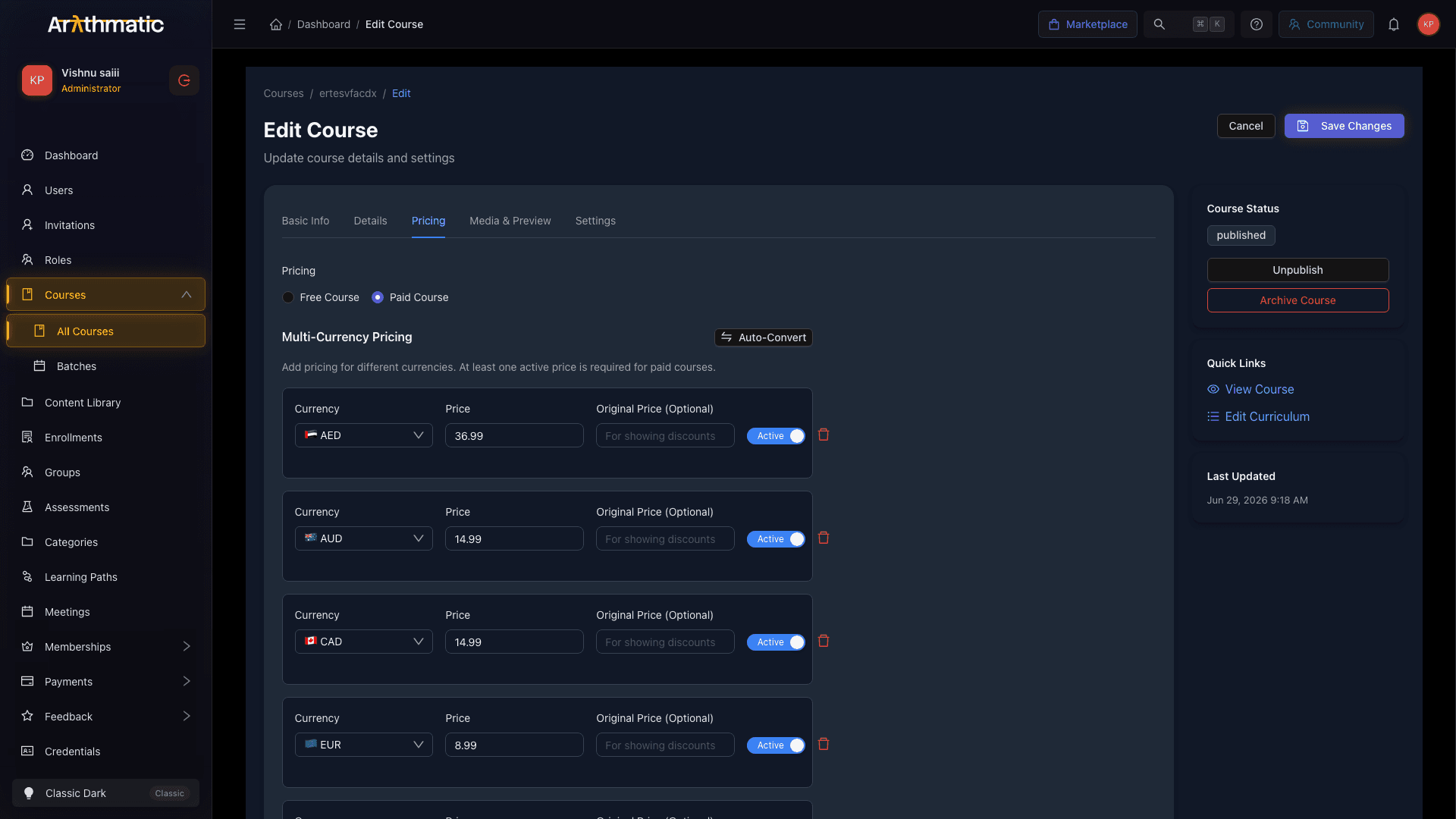Switch to the Basic Info tab

(306, 221)
